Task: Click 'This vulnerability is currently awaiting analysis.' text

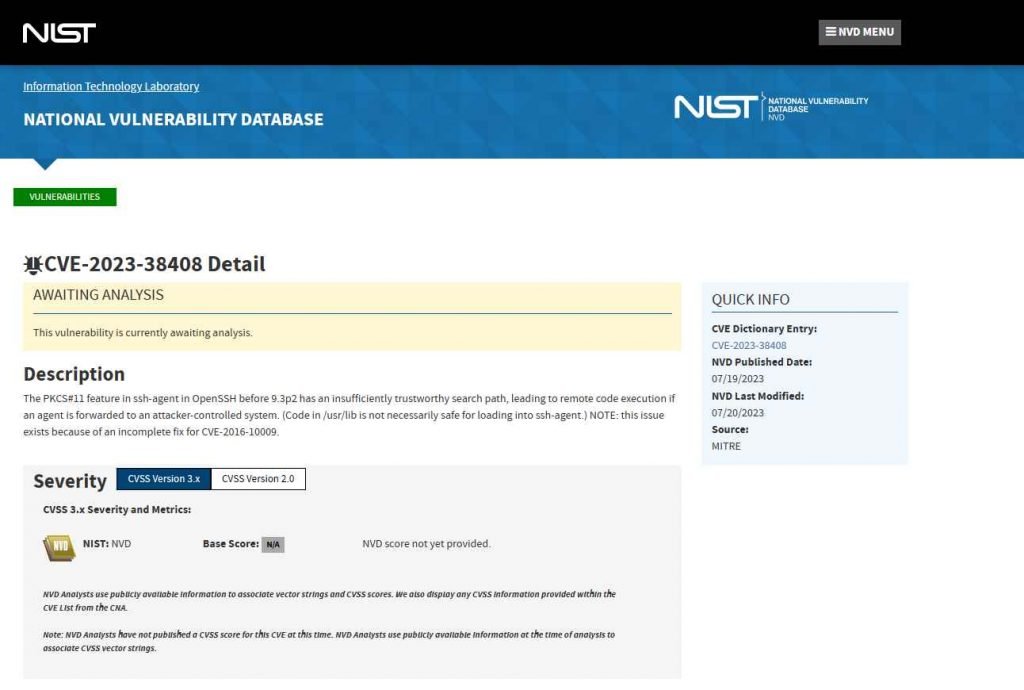Action: (x=142, y=332)
